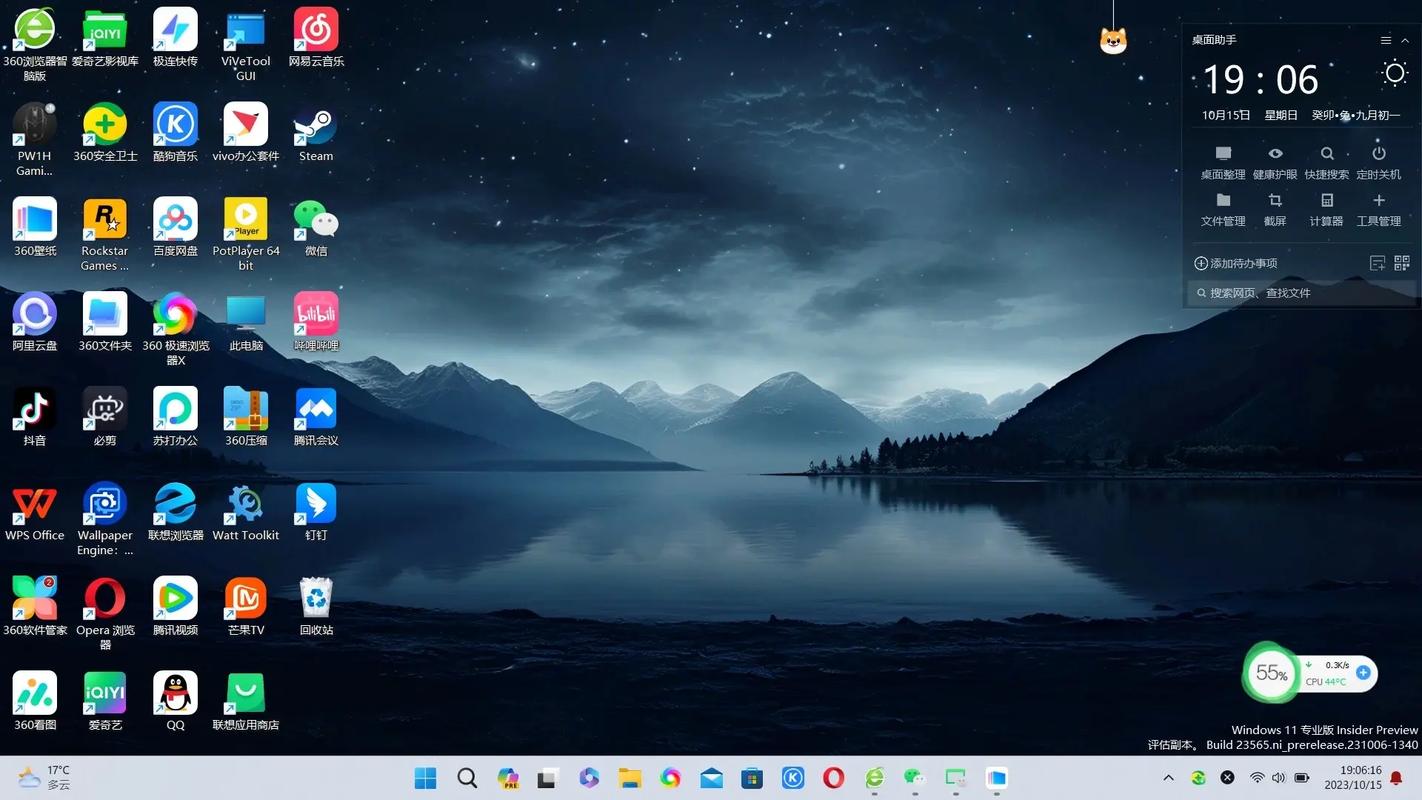Select the 微信 desktop icon
The height and width of the screenshot is (800, 1422).
[x=316, y=228]
